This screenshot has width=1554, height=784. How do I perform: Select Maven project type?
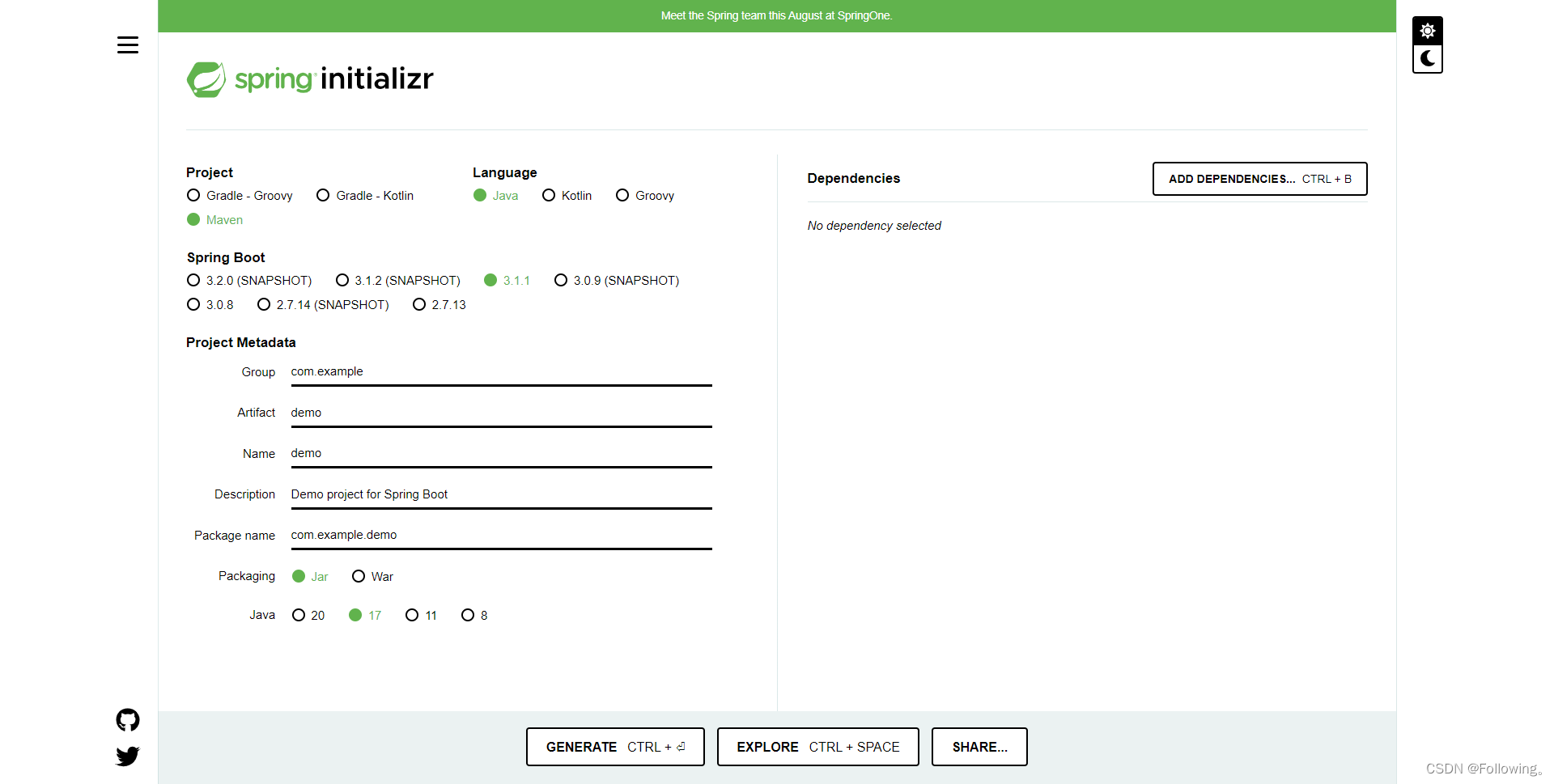click(214, 220)
